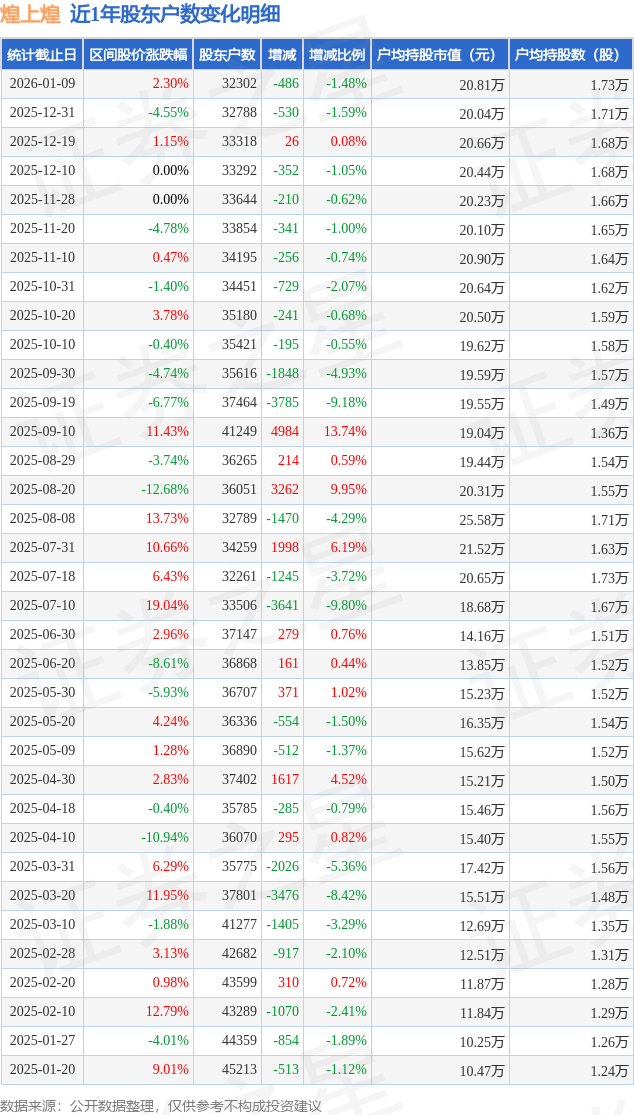Screen dimensions: 634x1115
Task: Select the 增减 column header
Action: click(x=282, y=55)
